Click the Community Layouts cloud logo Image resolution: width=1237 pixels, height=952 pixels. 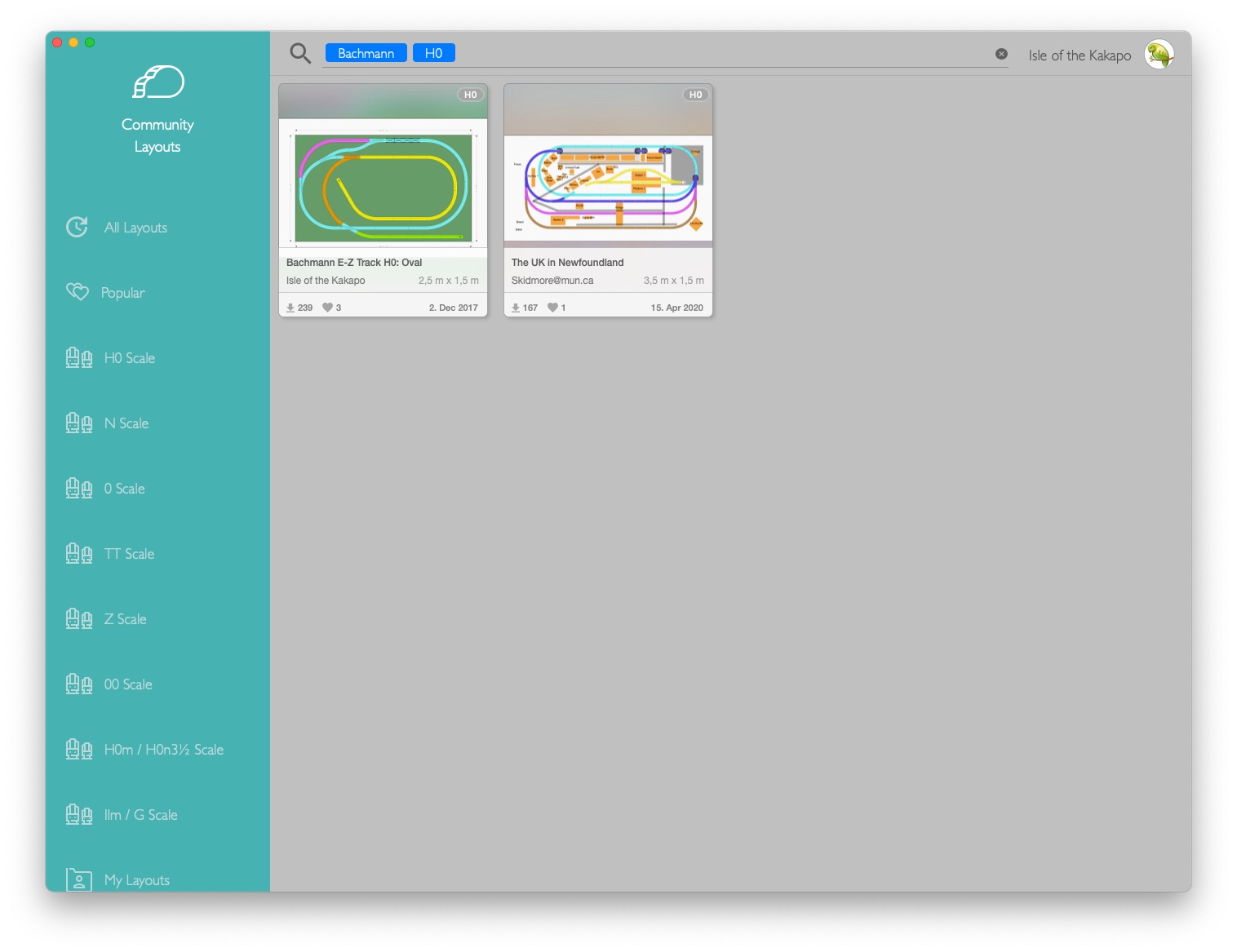[x=157, y=82]
